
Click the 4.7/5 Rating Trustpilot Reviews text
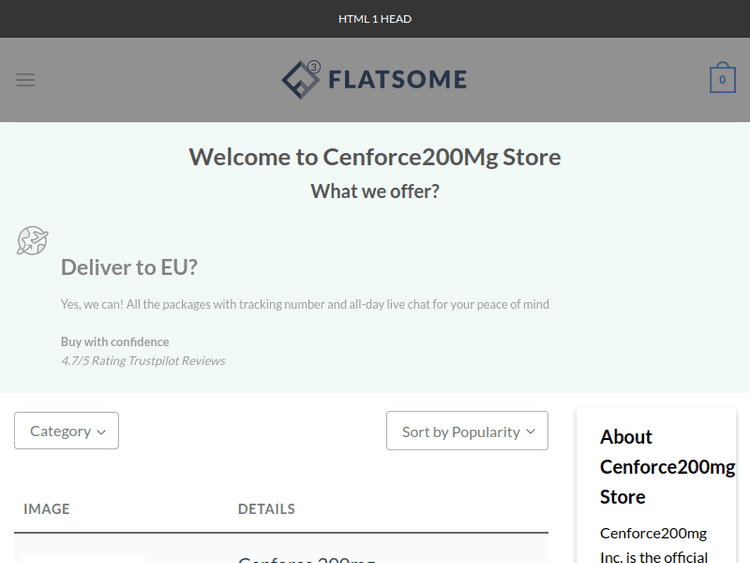click(x=143, y=361)
